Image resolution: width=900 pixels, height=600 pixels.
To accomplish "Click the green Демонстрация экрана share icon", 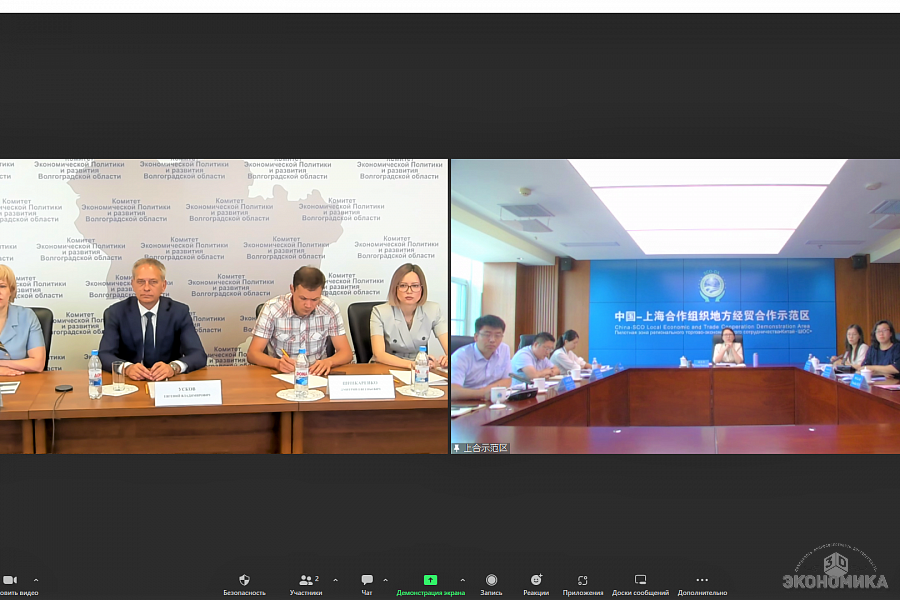I will tap(430, 580).
